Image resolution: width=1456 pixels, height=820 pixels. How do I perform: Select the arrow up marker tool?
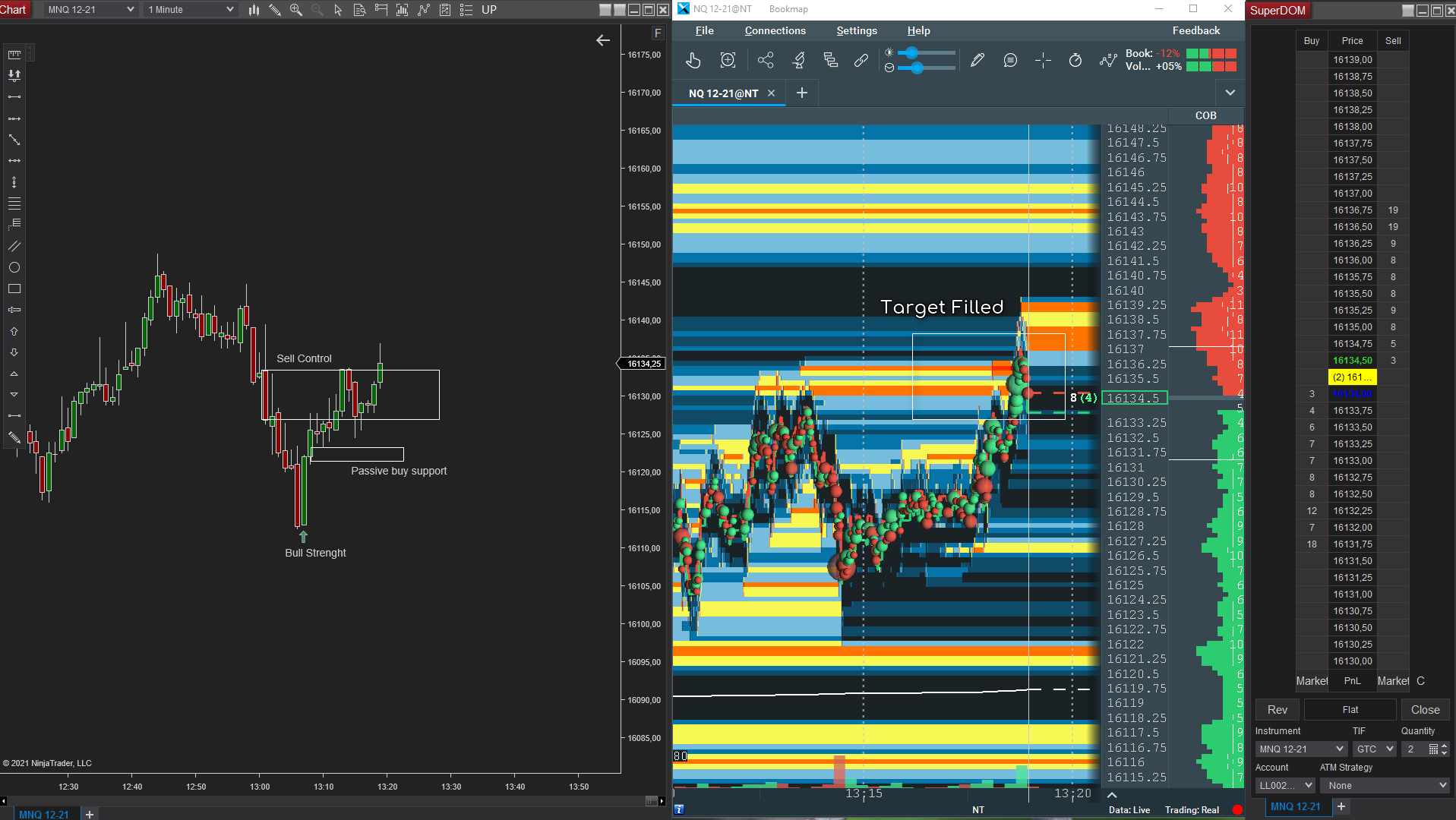[x=14, y=331]
